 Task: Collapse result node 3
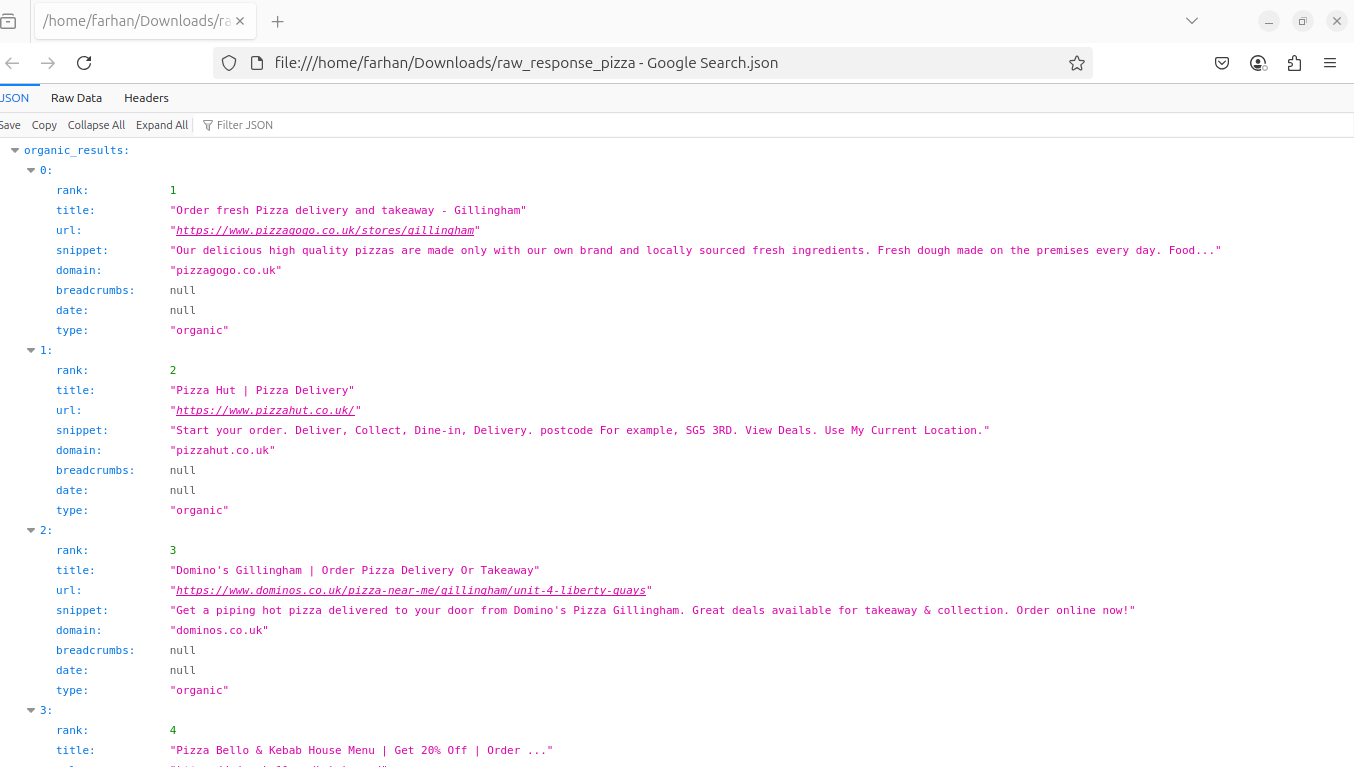click(31, 710)
